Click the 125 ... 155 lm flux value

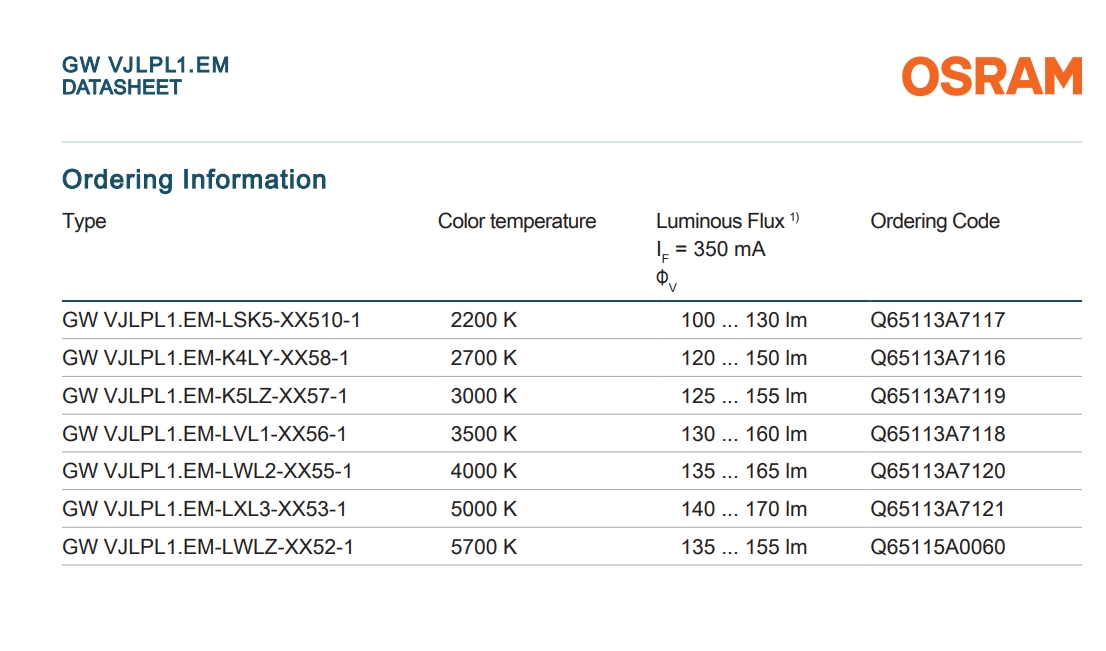(744, 396)
